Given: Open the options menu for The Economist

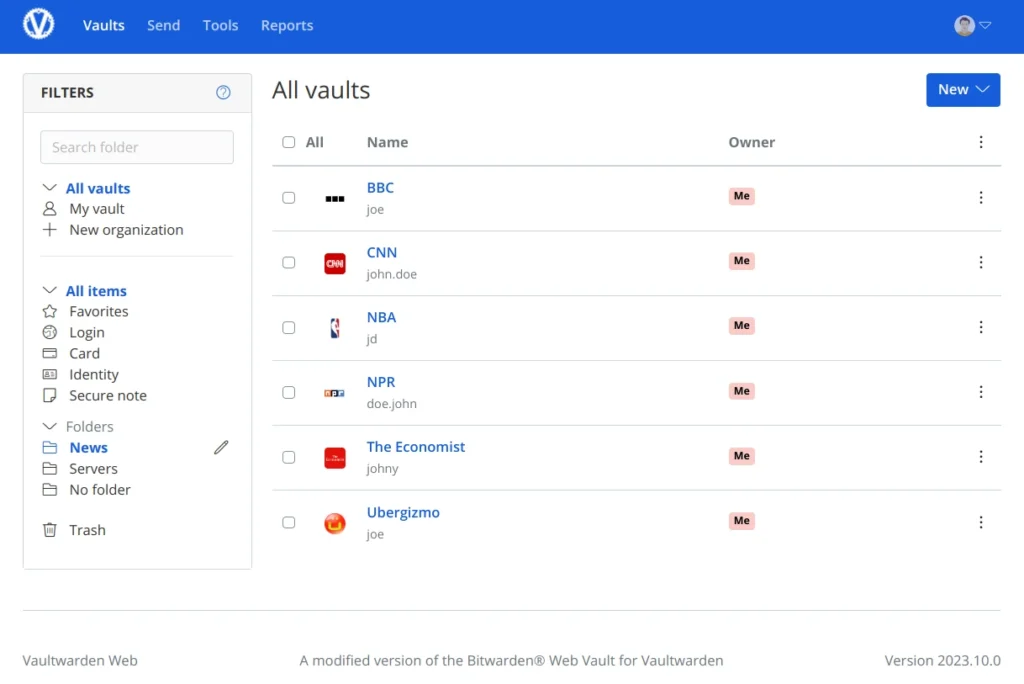Looking at the screenshot, I should coord(981,457).
